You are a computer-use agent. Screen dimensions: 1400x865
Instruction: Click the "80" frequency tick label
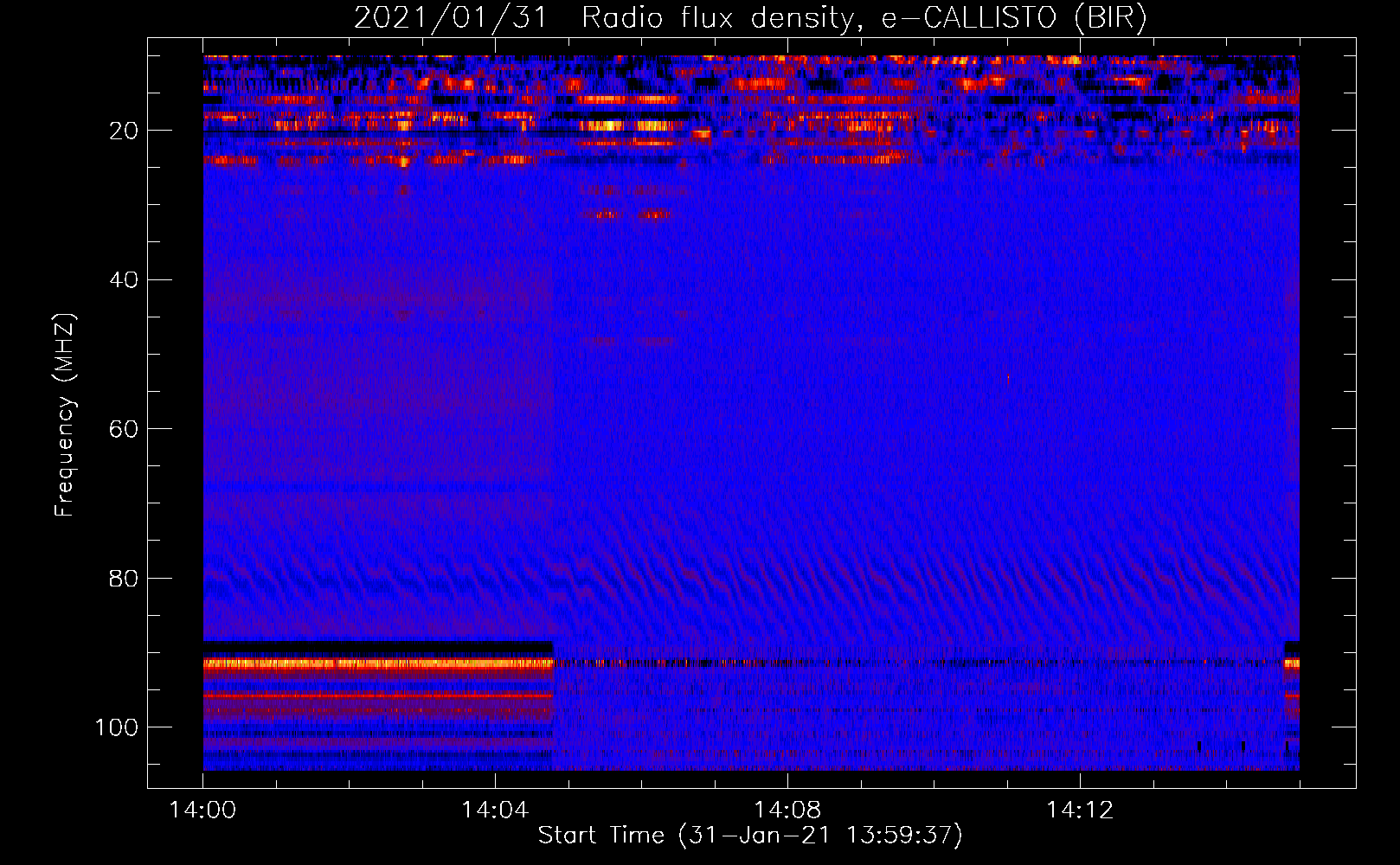[x=125, y=578]
